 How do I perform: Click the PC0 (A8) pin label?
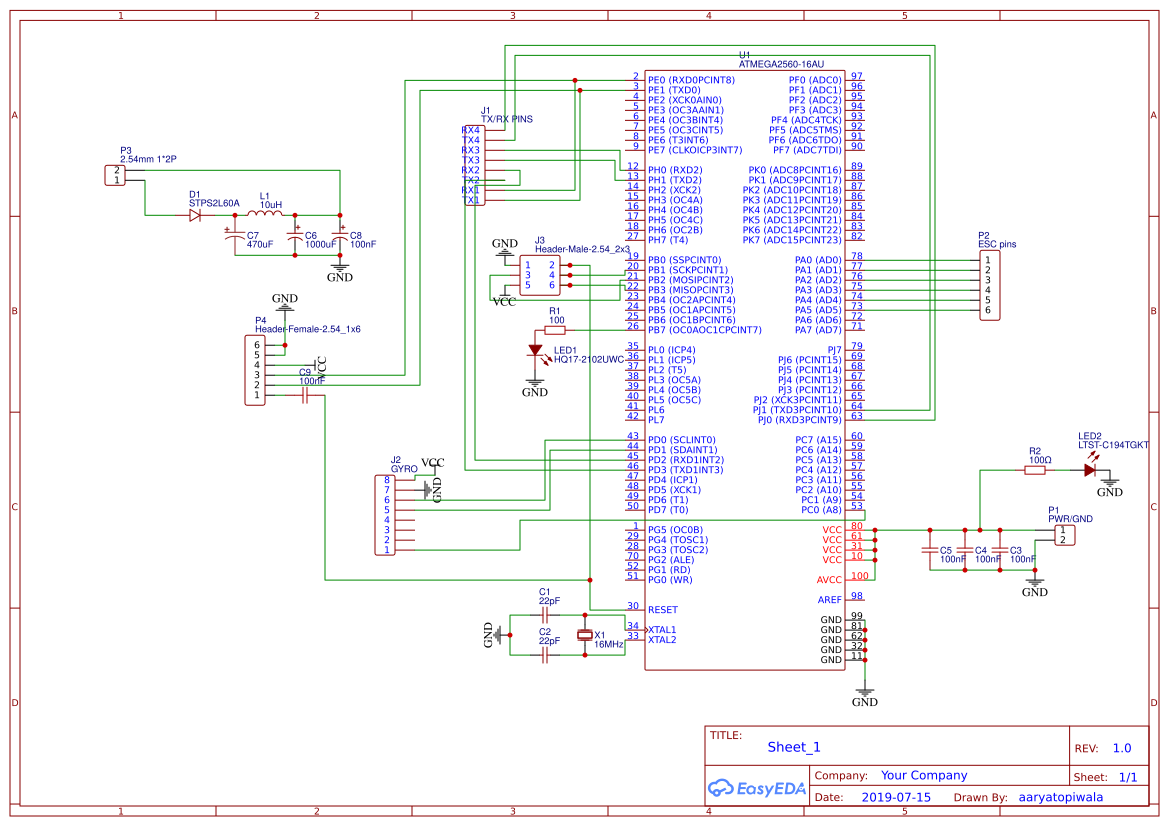click(822, 510)
